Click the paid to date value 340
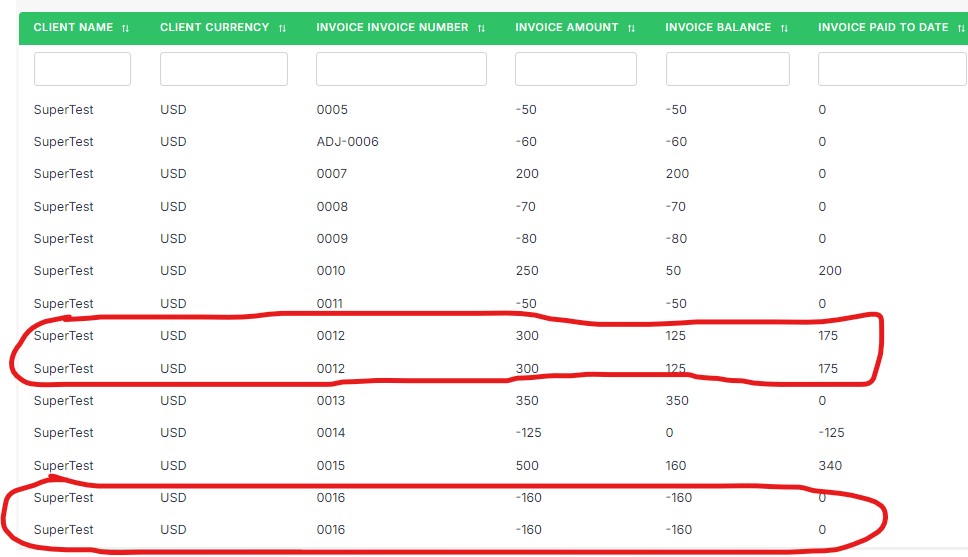This screenshot has height=557, width=968. click(x=830, y=466)
